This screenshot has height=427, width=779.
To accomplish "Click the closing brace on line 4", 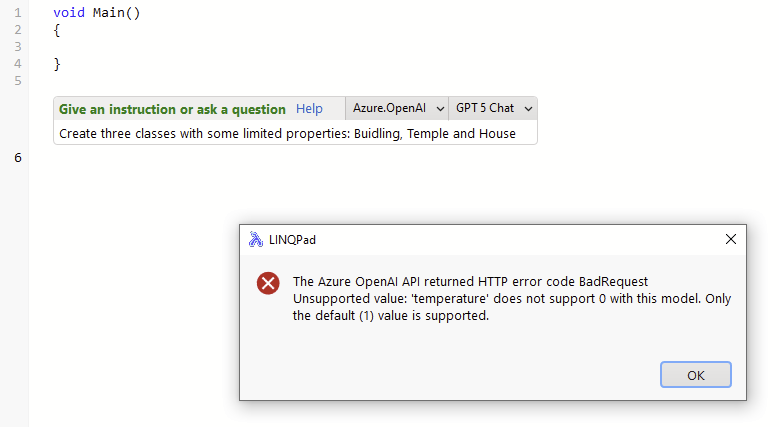I will tap(57, 64).
